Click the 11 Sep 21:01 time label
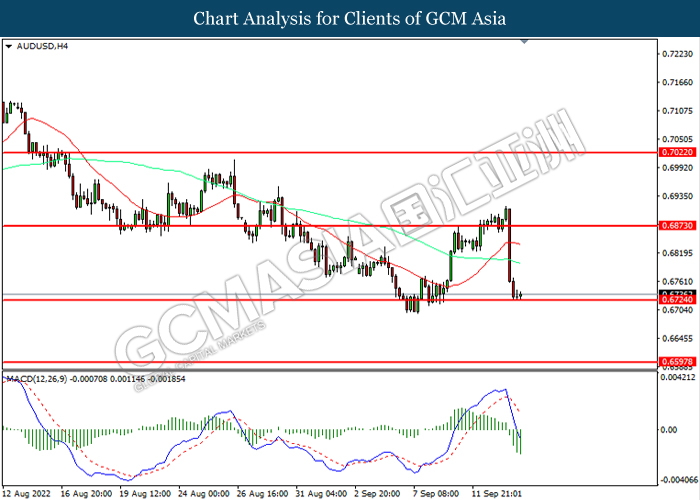The width and height of the screenshot is (700, 500). tap(497, 494)
